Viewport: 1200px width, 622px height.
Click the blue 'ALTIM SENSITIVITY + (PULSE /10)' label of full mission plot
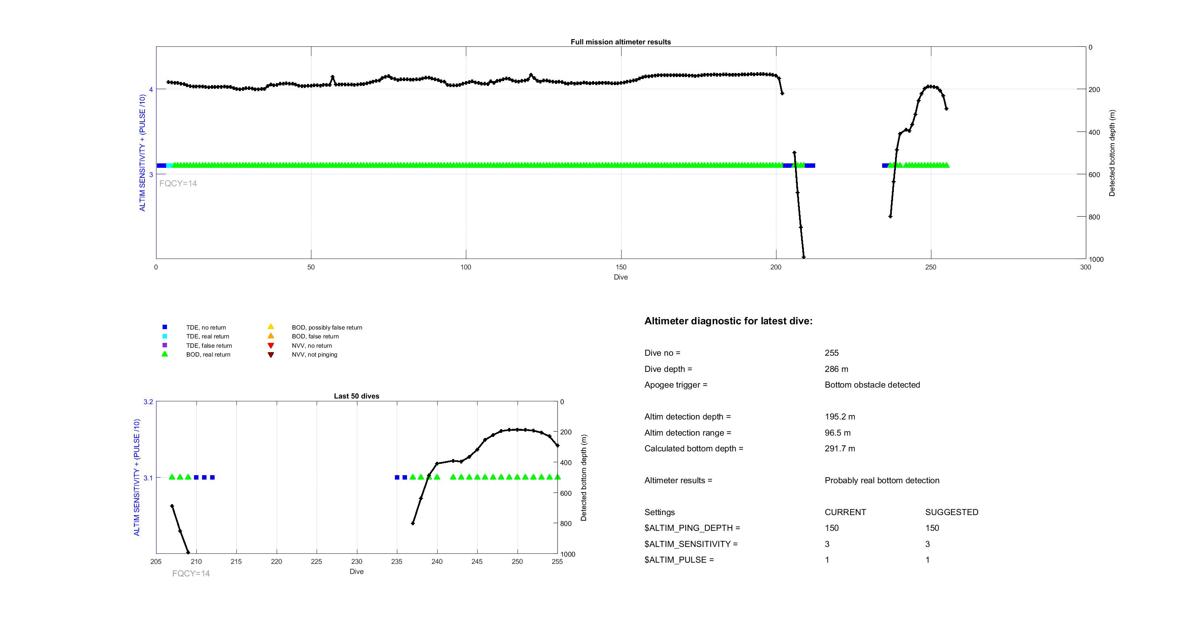pos(142,153)
